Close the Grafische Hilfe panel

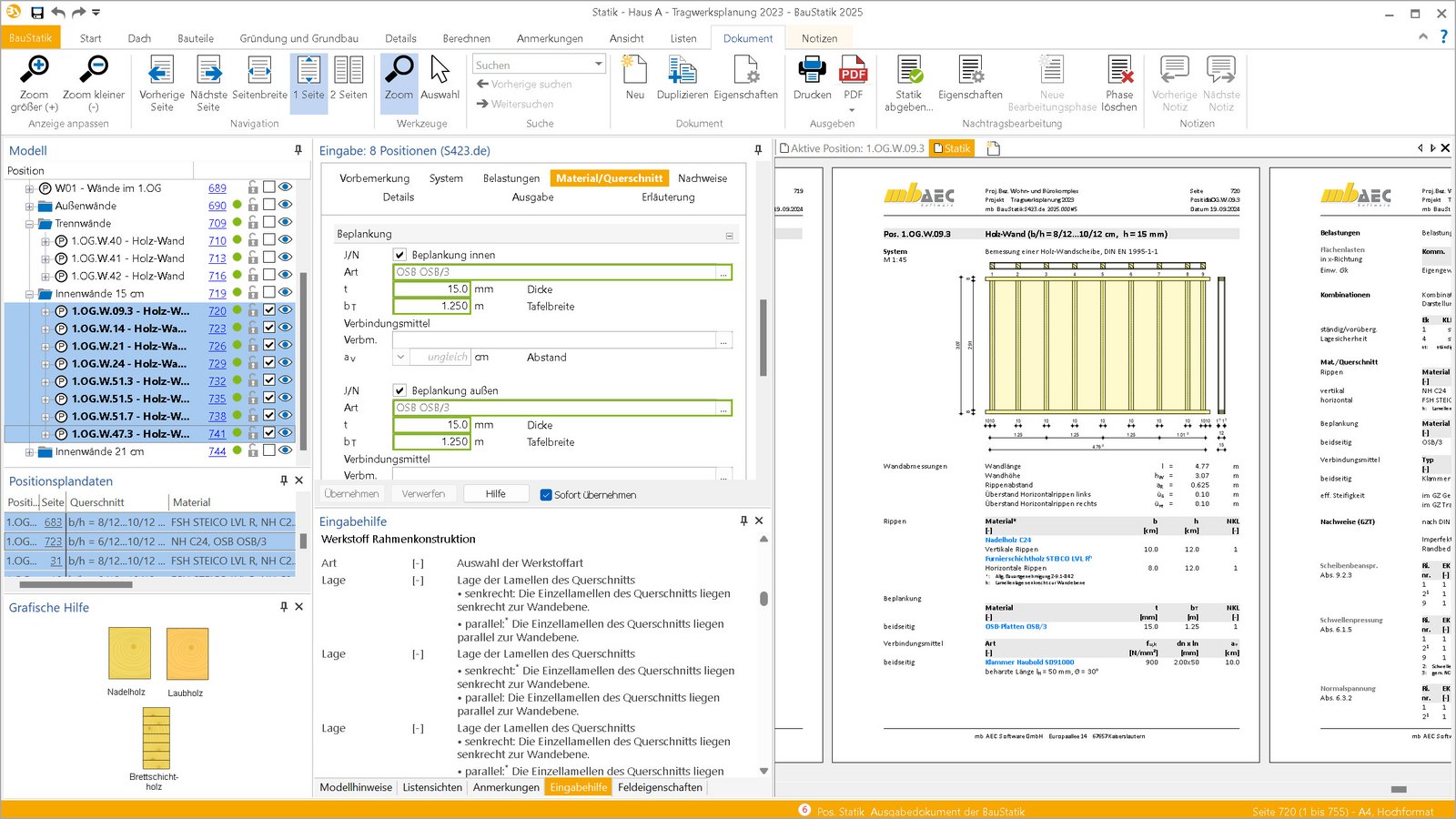tap(298, 607)
